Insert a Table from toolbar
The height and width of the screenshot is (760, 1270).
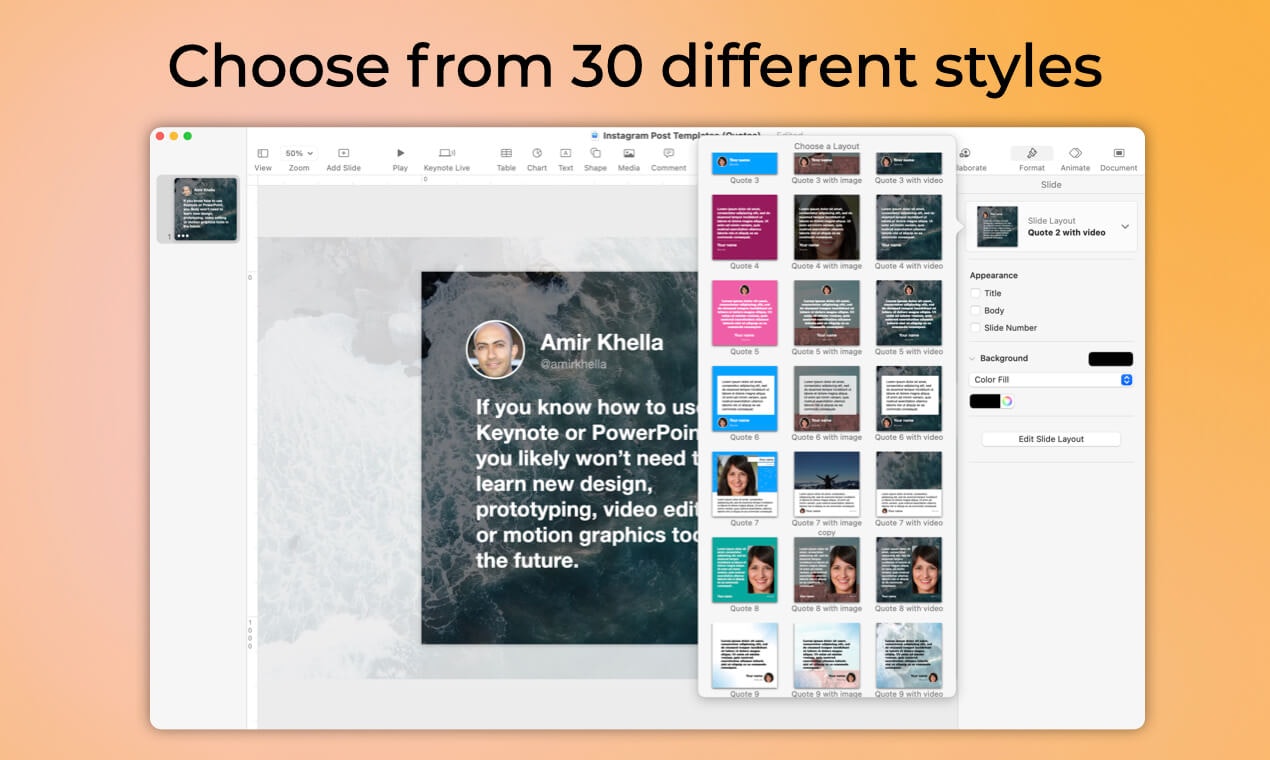point(506,153)
